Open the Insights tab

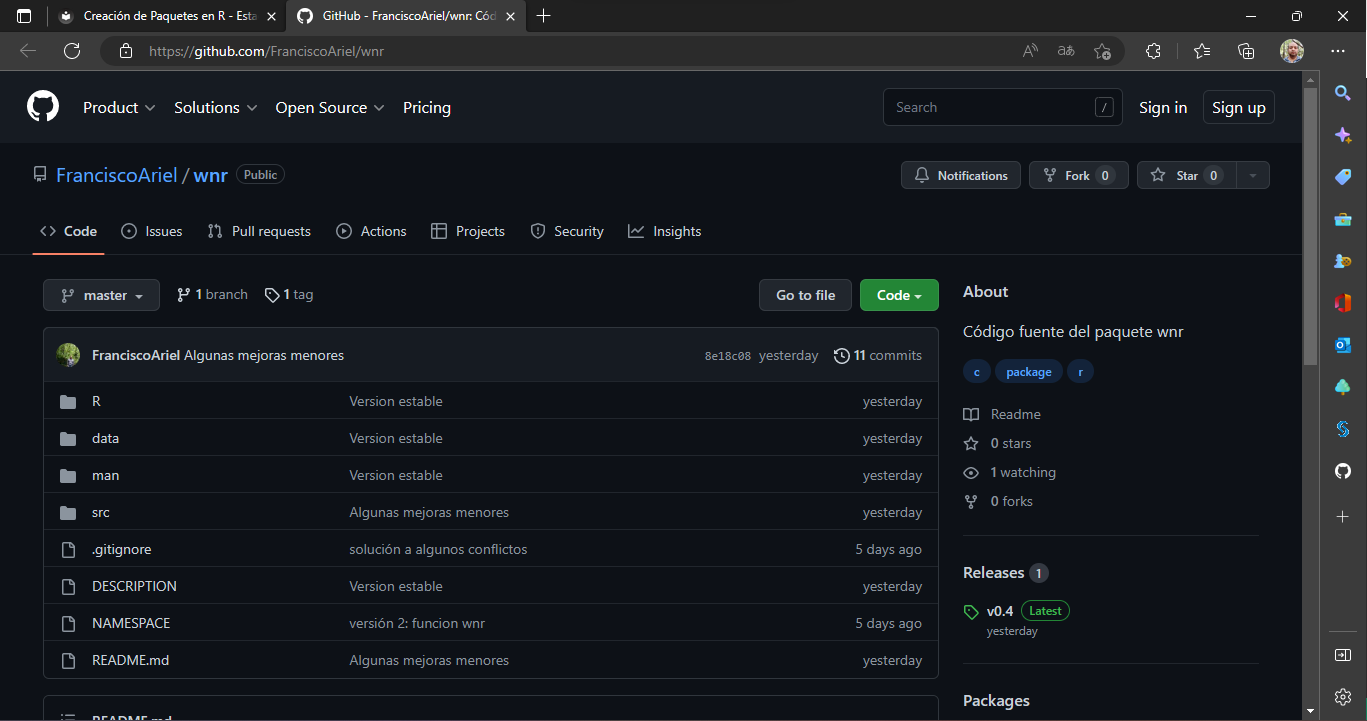coord(665,231)
